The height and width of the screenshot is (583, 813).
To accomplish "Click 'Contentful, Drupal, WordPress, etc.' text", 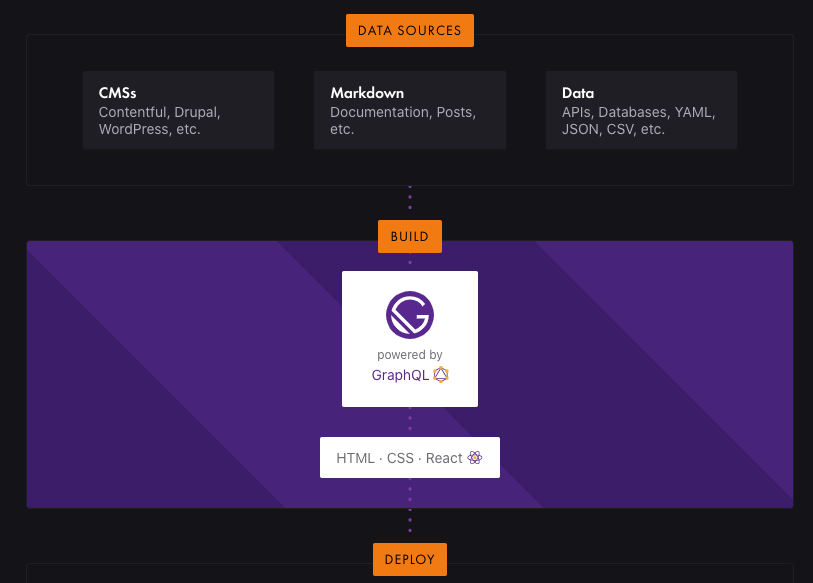I will [x=160, y=121].
